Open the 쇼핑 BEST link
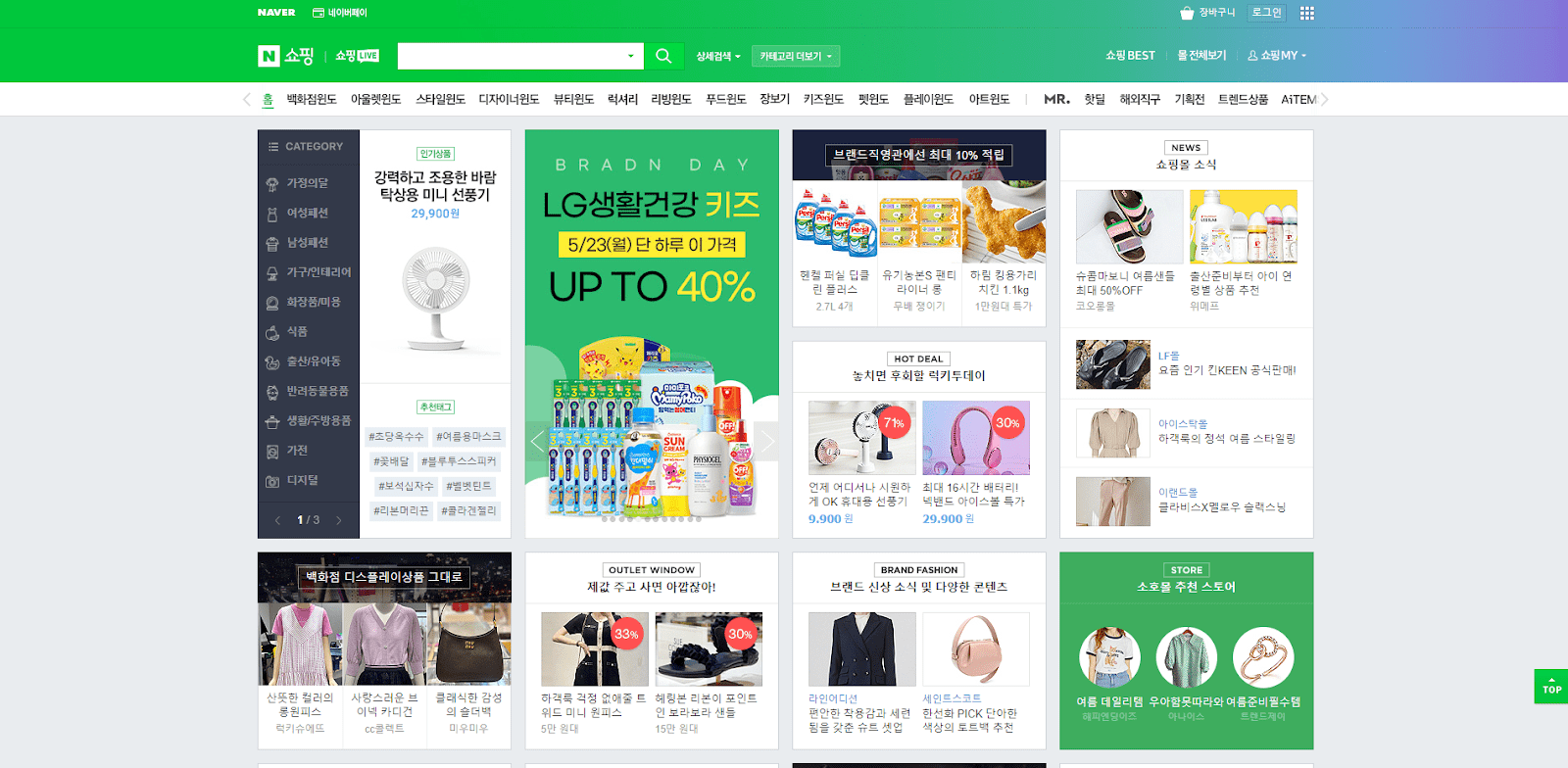 tap(1130, 56)
